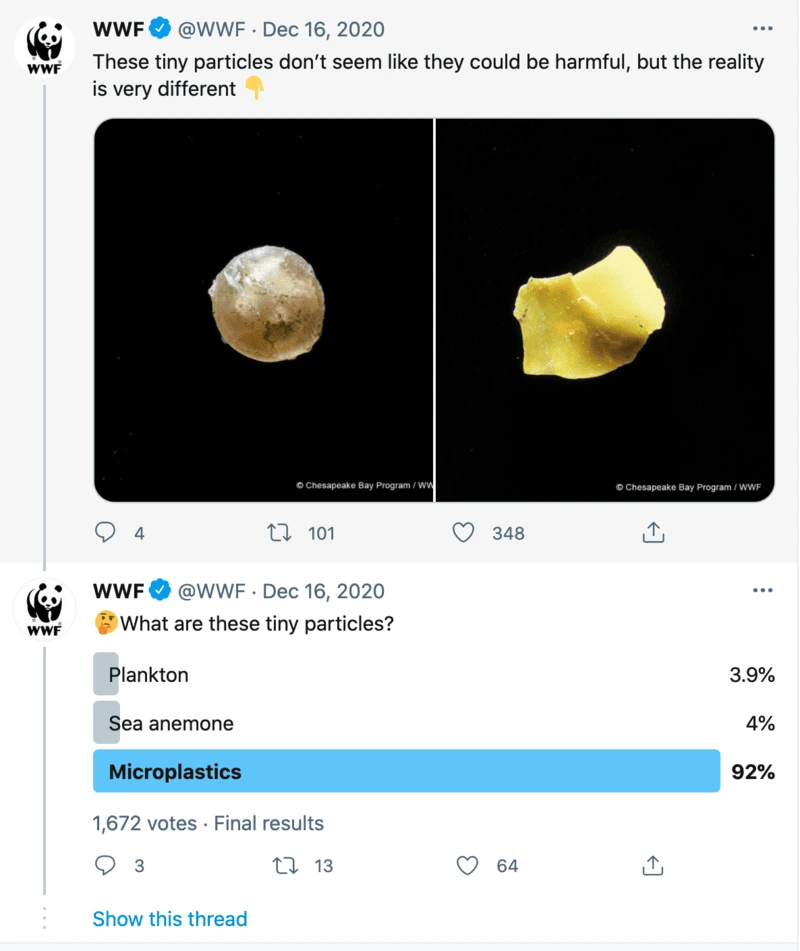Reply to the WWF microplastics tweet
Screen dimensions: 800x951
click(x=104, y=533)
